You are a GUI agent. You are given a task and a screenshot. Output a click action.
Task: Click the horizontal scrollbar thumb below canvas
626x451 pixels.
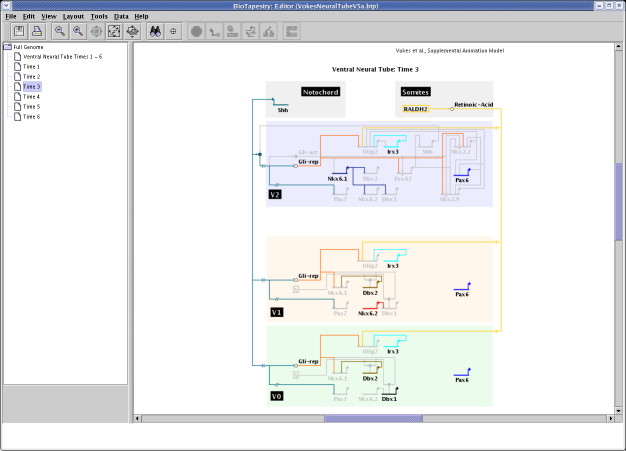372,418
